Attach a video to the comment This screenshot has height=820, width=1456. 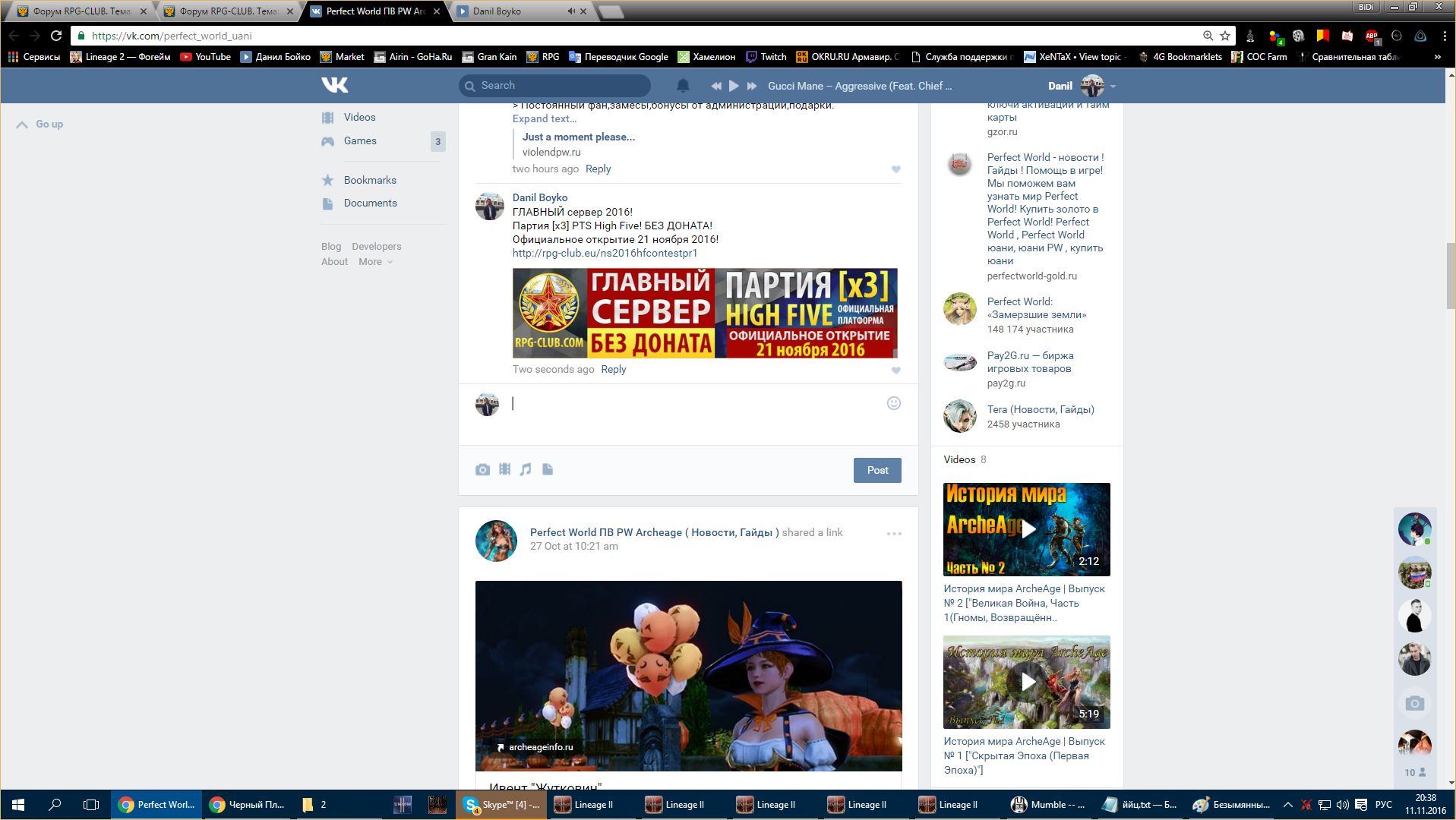pyautogui.click(x=504, y=469)
